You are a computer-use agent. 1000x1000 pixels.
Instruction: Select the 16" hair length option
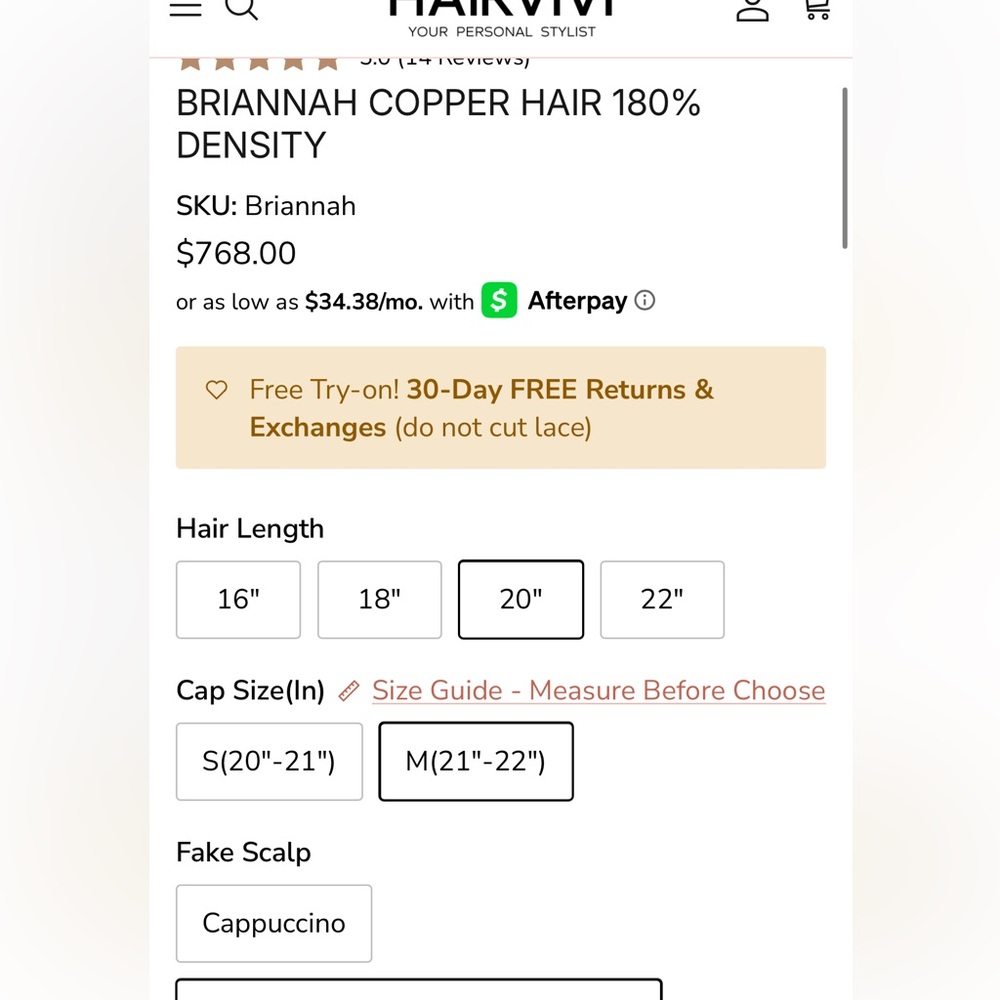[239, 599]
